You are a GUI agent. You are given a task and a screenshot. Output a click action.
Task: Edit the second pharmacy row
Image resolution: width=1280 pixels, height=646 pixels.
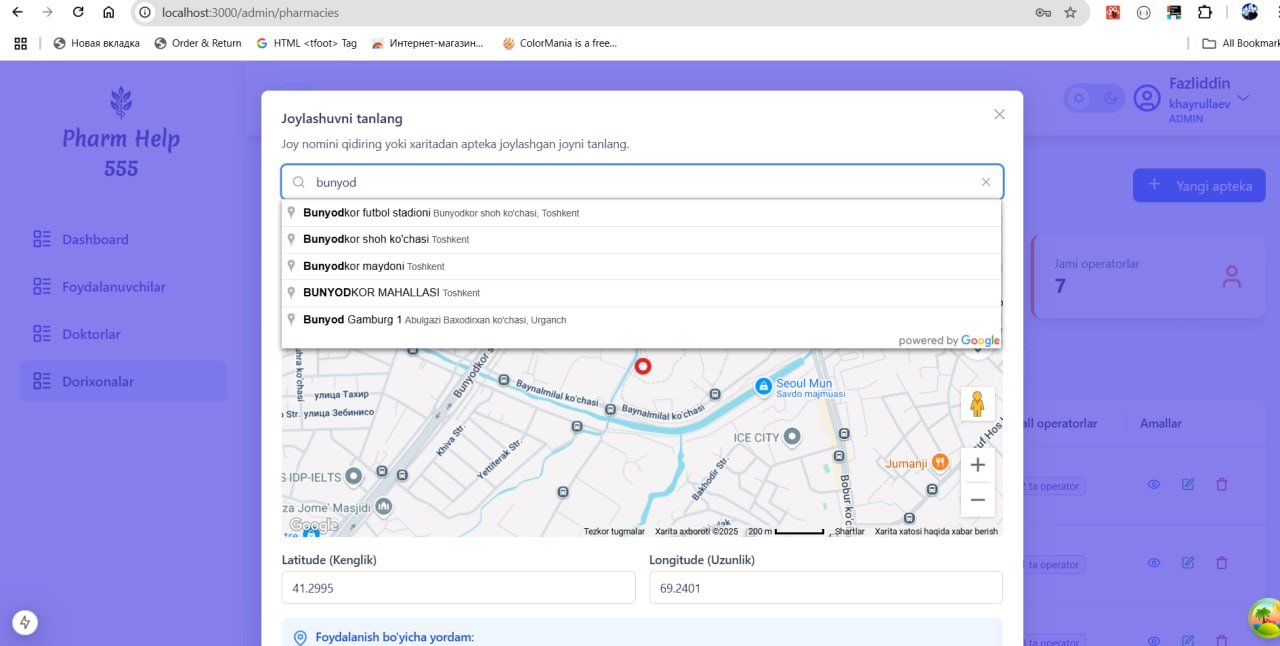(x=1188, y=563)
